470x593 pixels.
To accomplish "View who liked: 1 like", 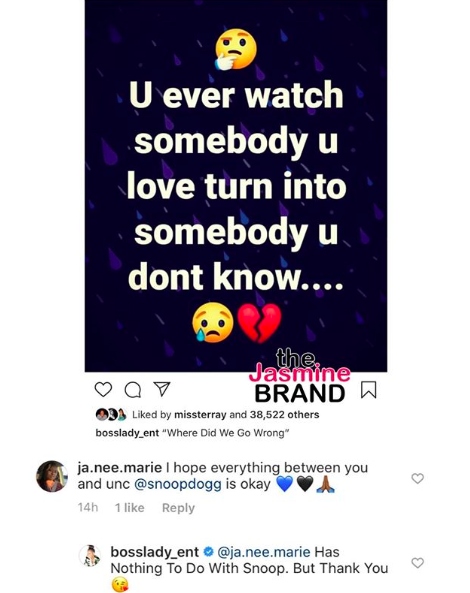I will [x=130, y=508].
